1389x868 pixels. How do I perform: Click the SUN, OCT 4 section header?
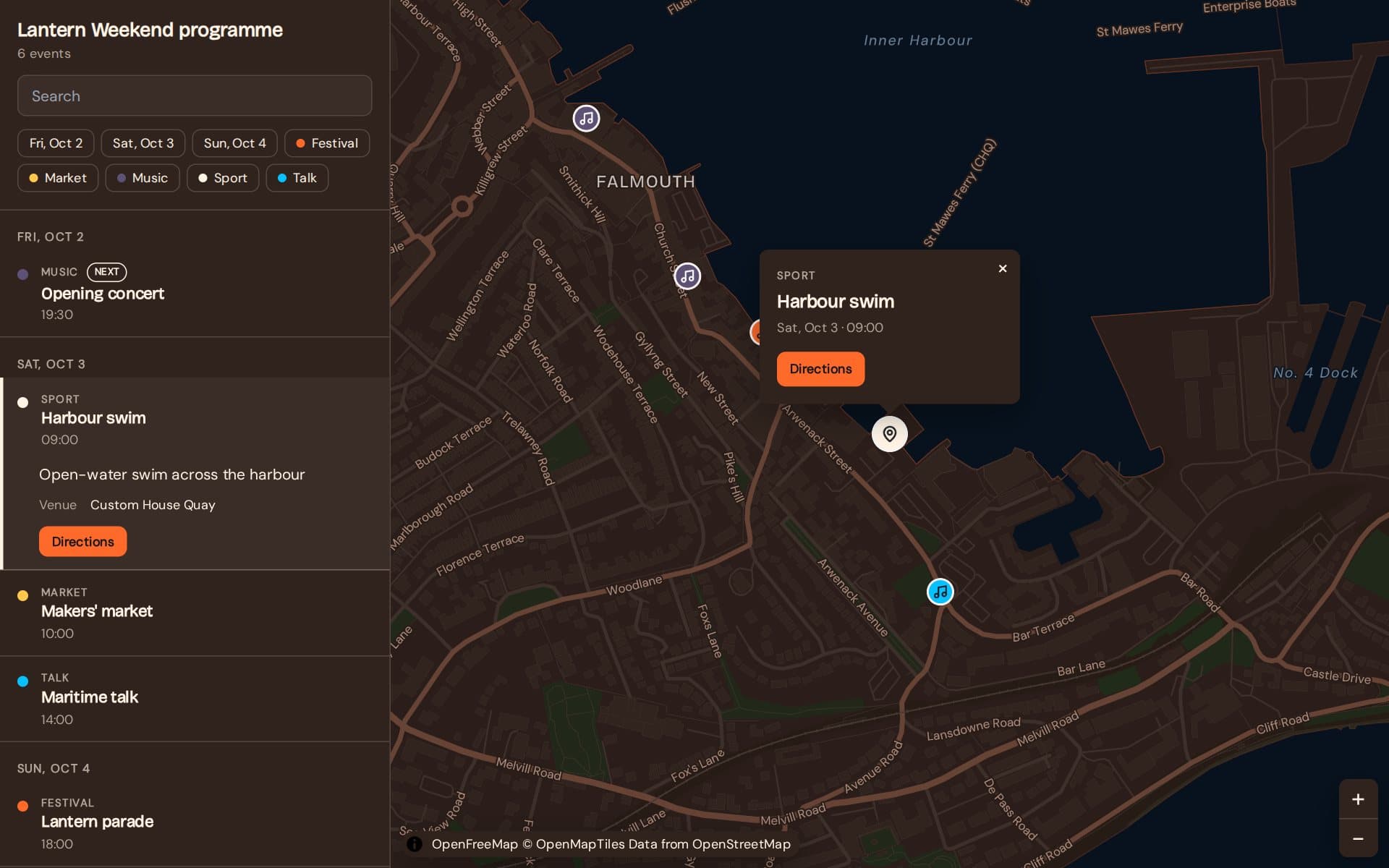54,768
